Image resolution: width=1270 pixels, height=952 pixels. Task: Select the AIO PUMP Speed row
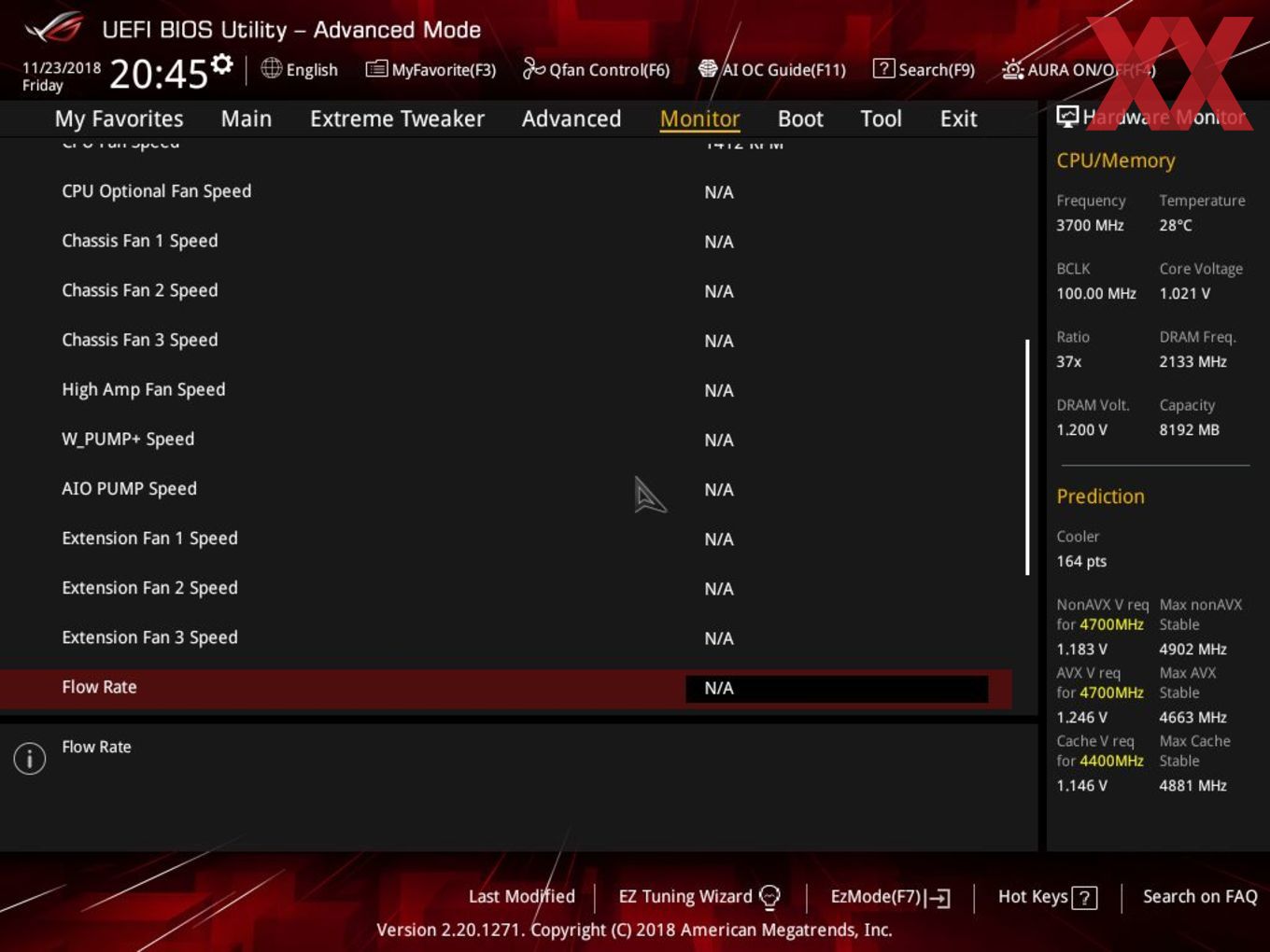pyautogui.click(x=505, y=489)
